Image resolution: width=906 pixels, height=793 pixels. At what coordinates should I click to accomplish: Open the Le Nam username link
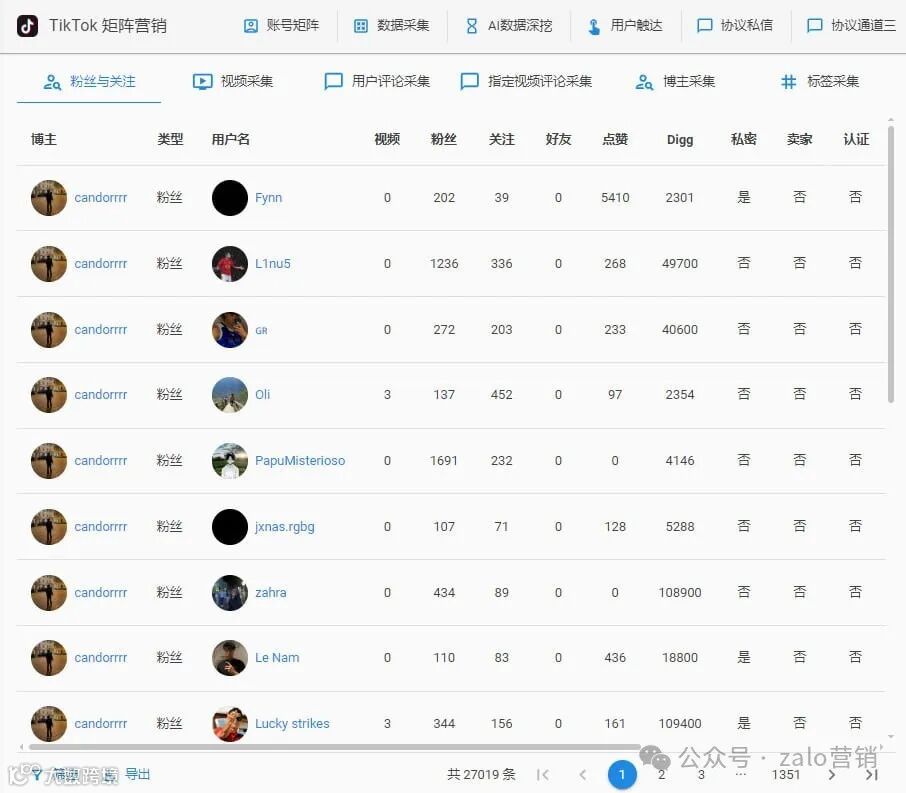point(277,658)
